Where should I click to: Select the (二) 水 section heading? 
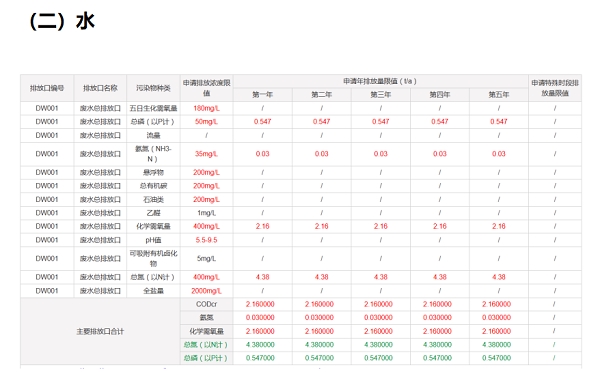(62, 21)
